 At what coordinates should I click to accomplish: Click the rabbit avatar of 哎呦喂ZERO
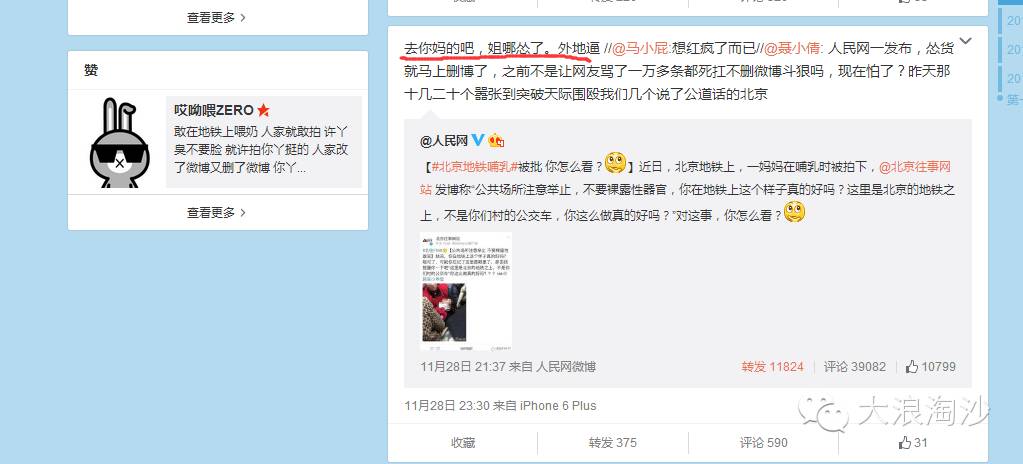point(119,143)
